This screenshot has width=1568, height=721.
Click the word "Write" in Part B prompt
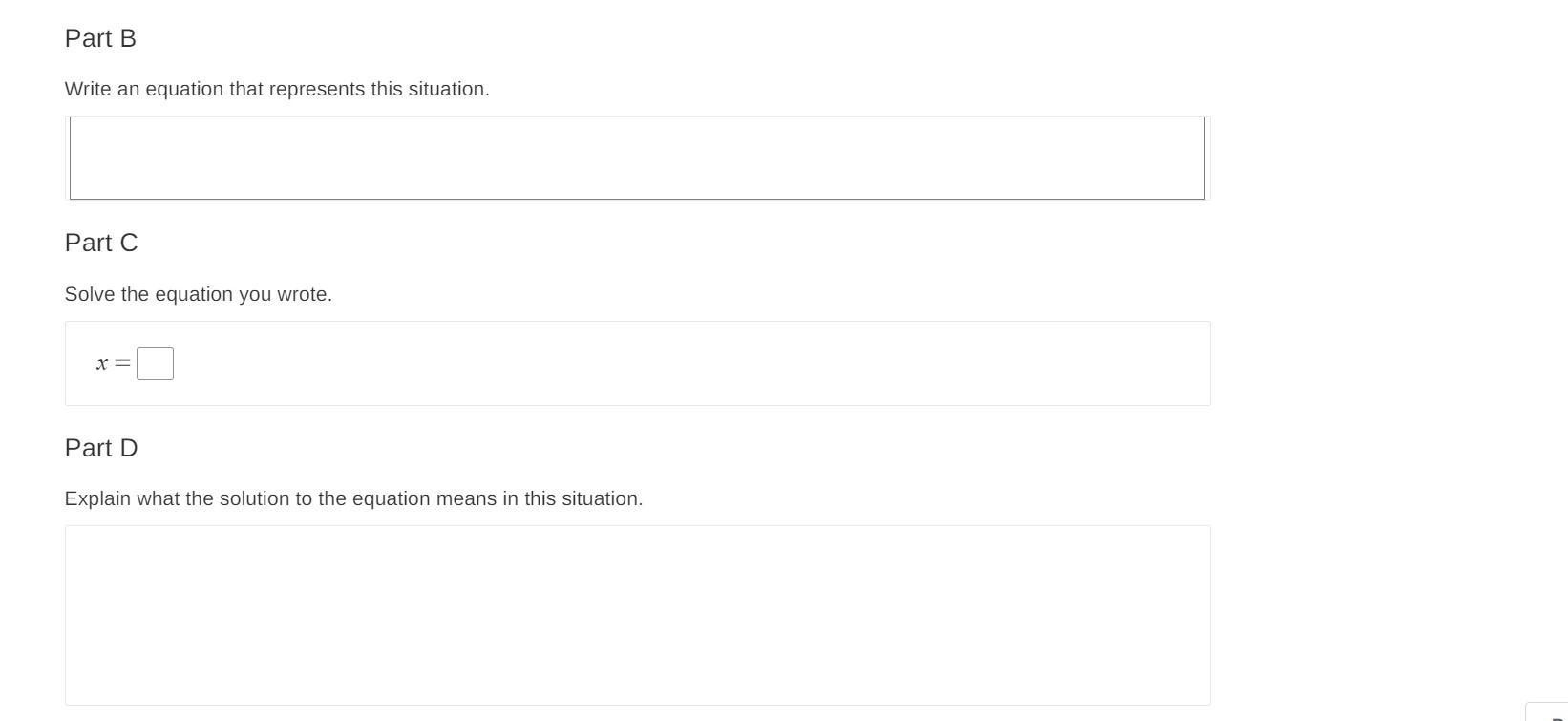click(x=88, y=89)
